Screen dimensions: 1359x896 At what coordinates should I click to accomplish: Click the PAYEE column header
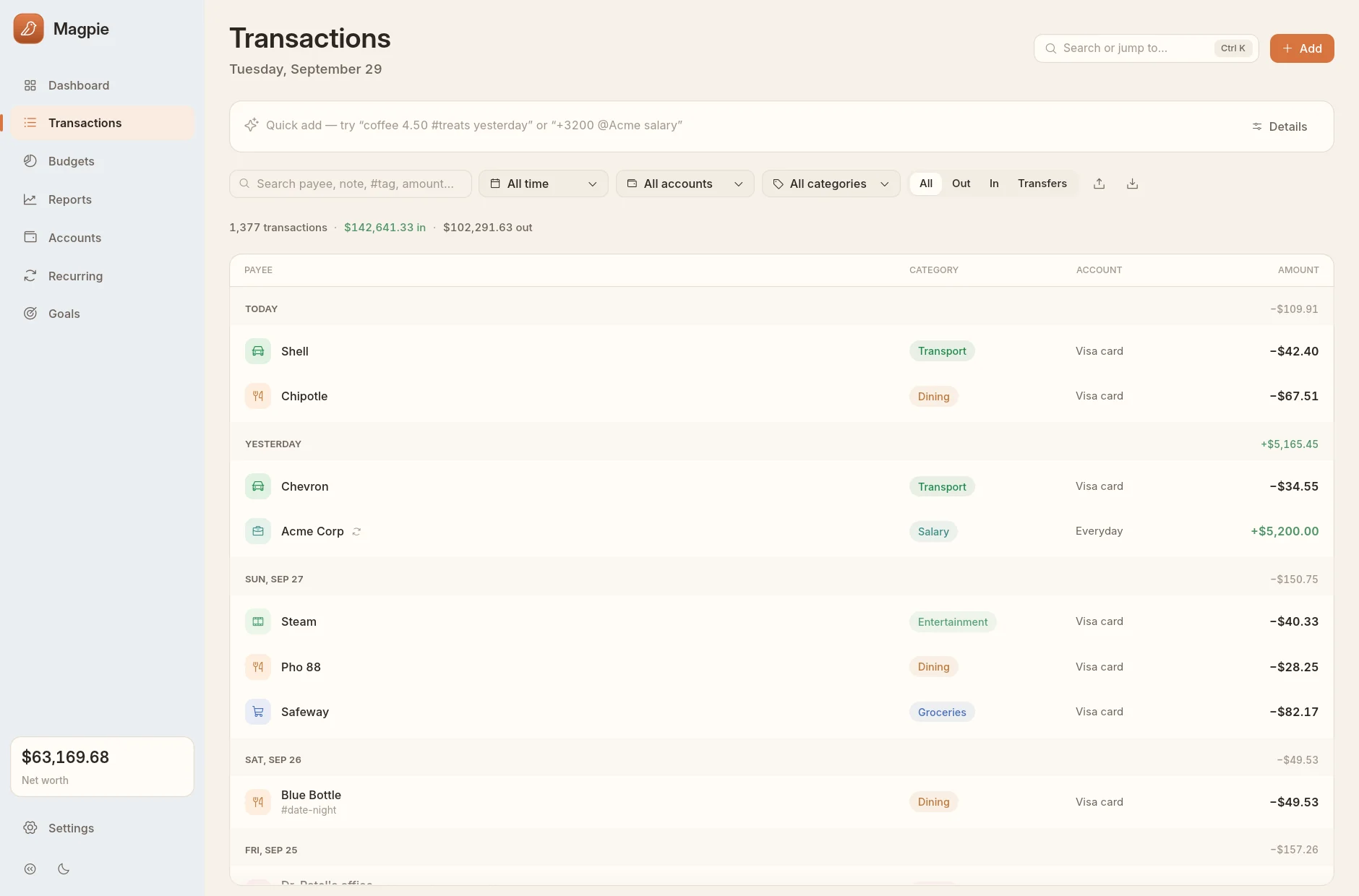pyautogui.click(x=258, y=270)
